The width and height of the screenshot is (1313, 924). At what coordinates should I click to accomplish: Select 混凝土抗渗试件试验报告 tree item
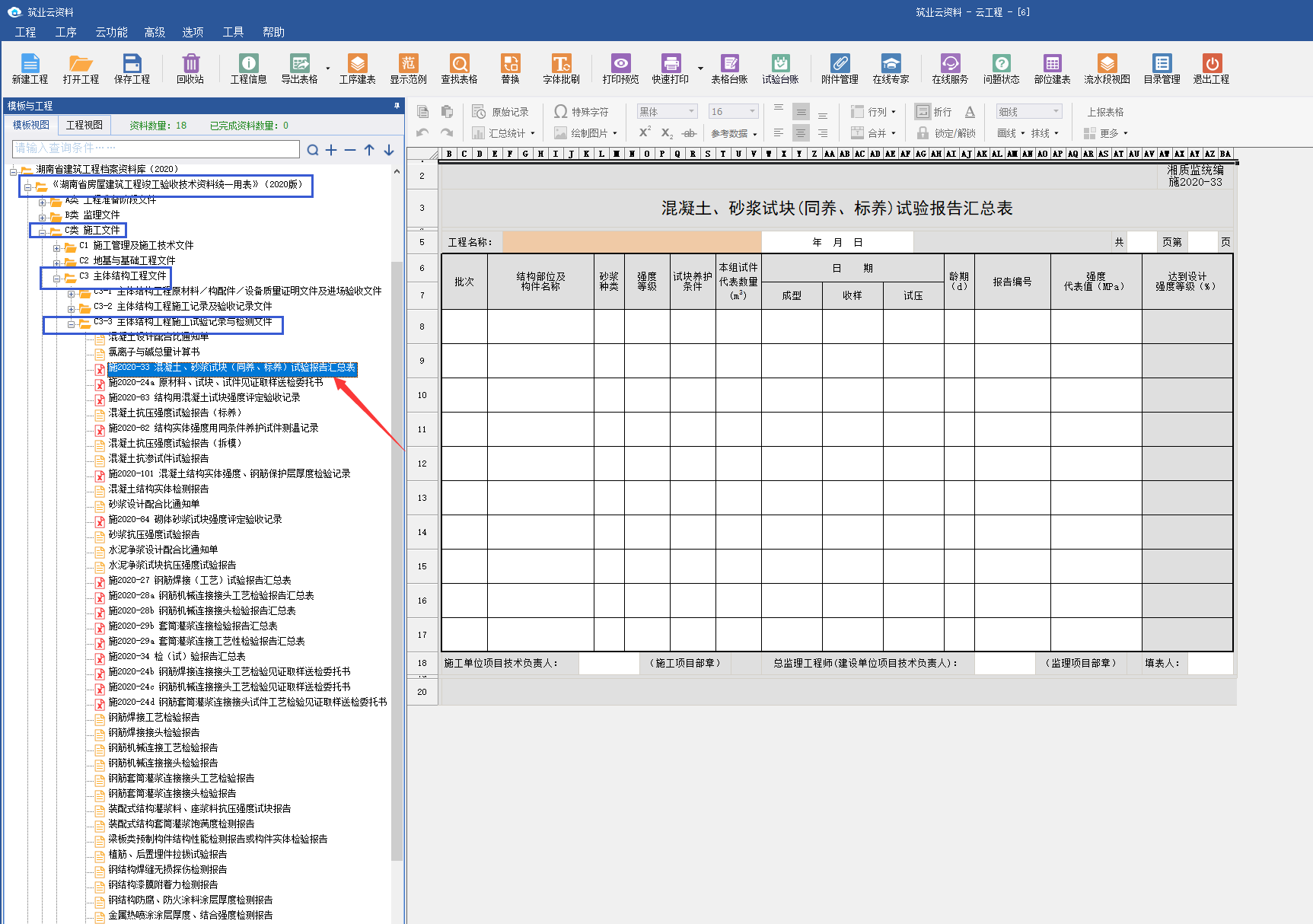(158, 458)
